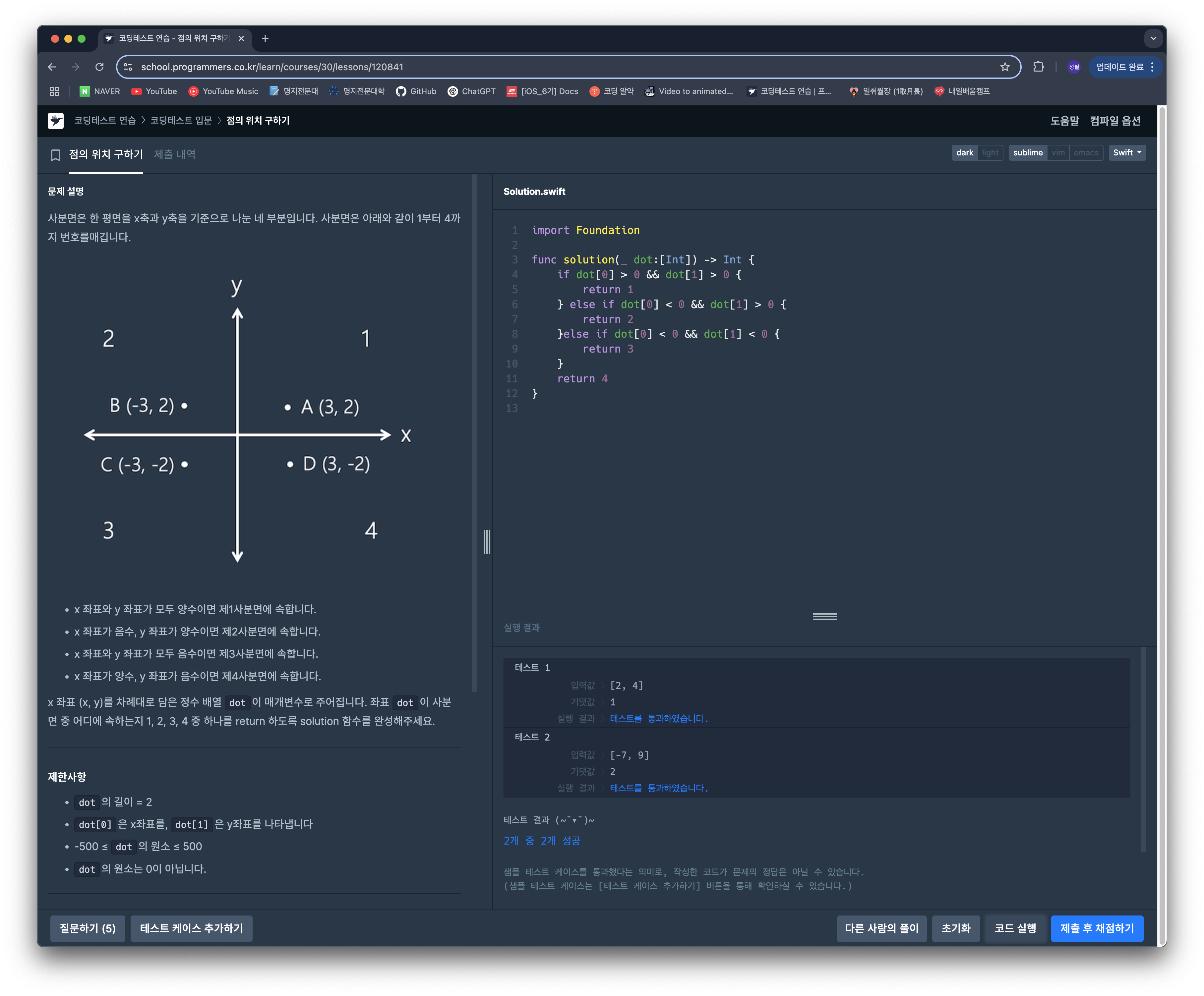Click the 질문하기 (5) button
The image size is (1204, 996).
pos(88,928)
